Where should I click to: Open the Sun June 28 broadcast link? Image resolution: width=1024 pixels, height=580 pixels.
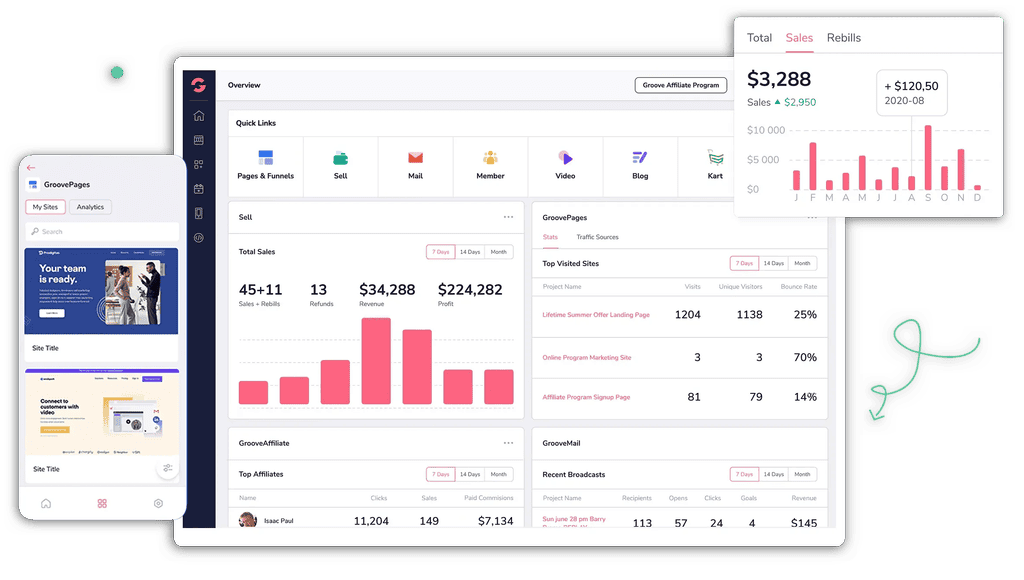(x=574, y=521)
